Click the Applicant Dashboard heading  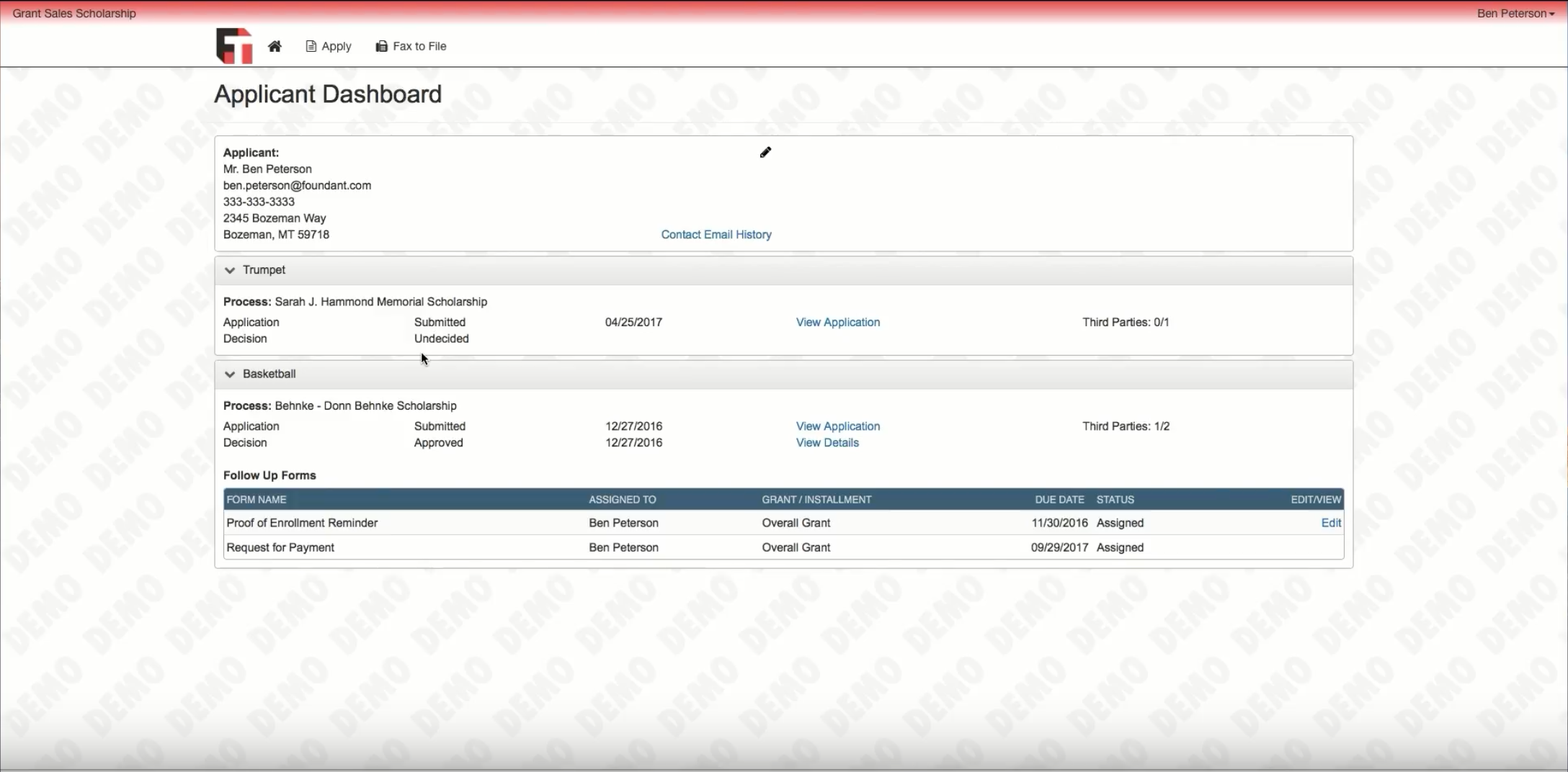[x=327, y=94]
